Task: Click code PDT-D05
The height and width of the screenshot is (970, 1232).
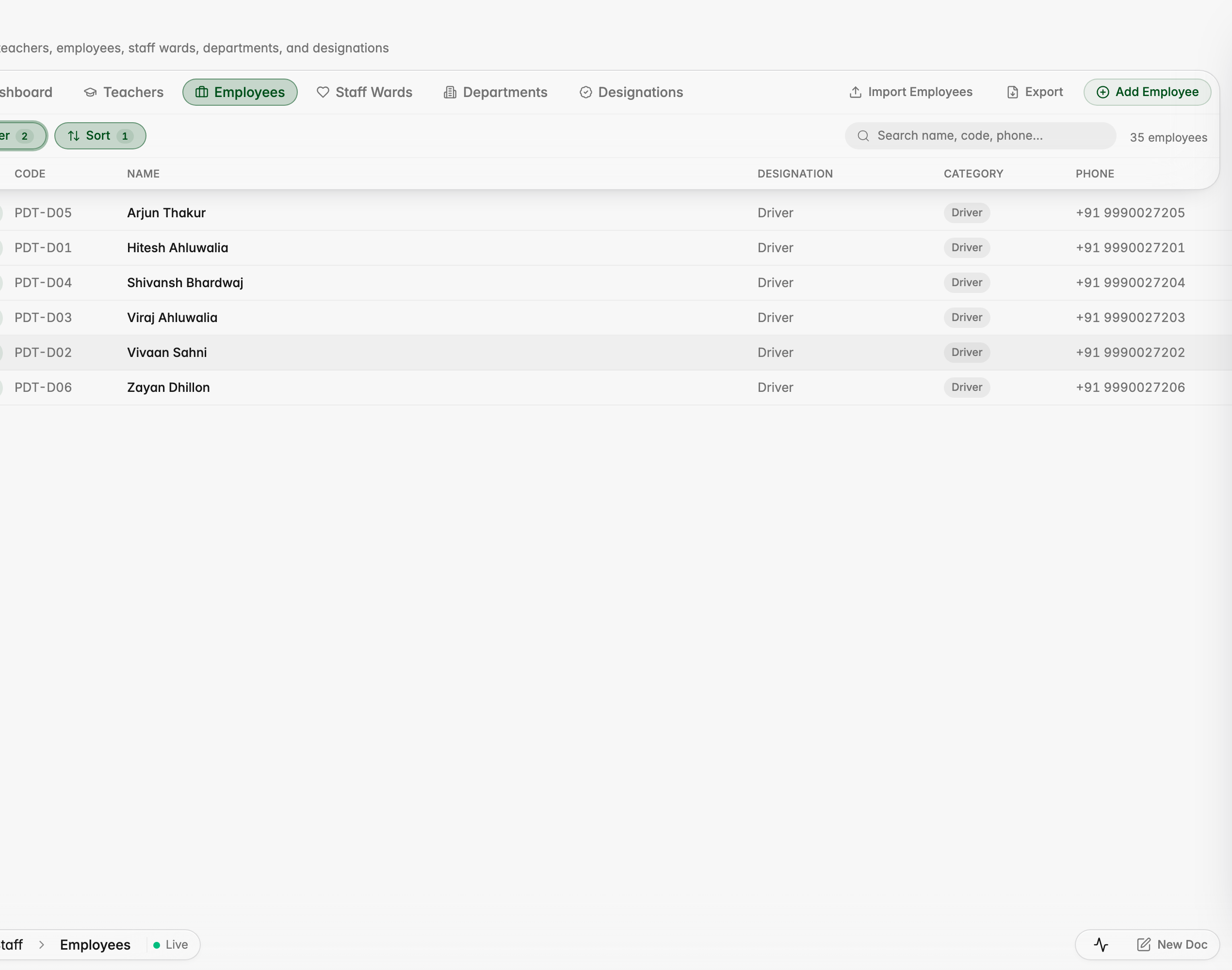Action: tap(43, 213)
